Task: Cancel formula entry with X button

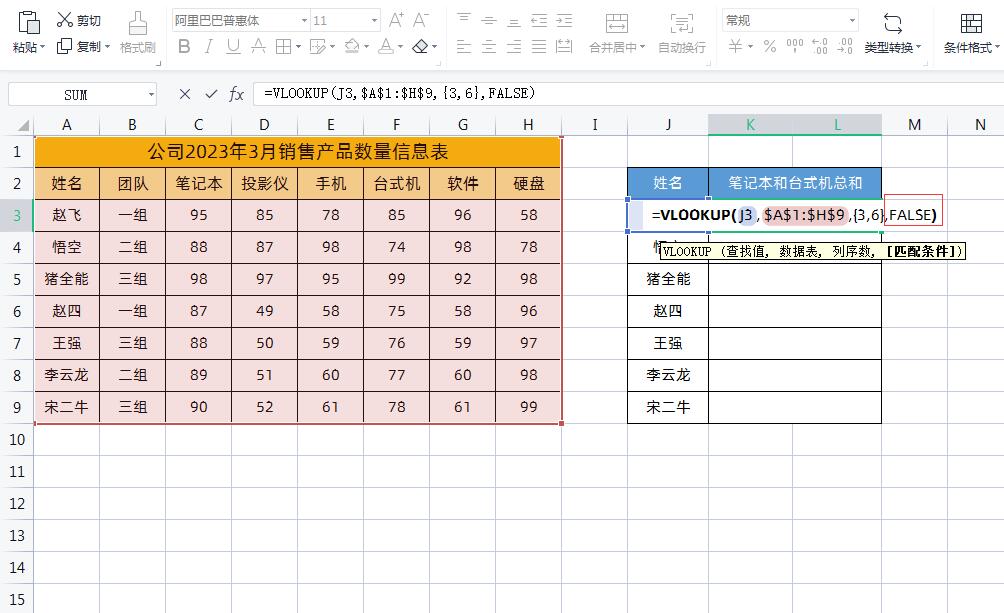Action: click(185, 94)
